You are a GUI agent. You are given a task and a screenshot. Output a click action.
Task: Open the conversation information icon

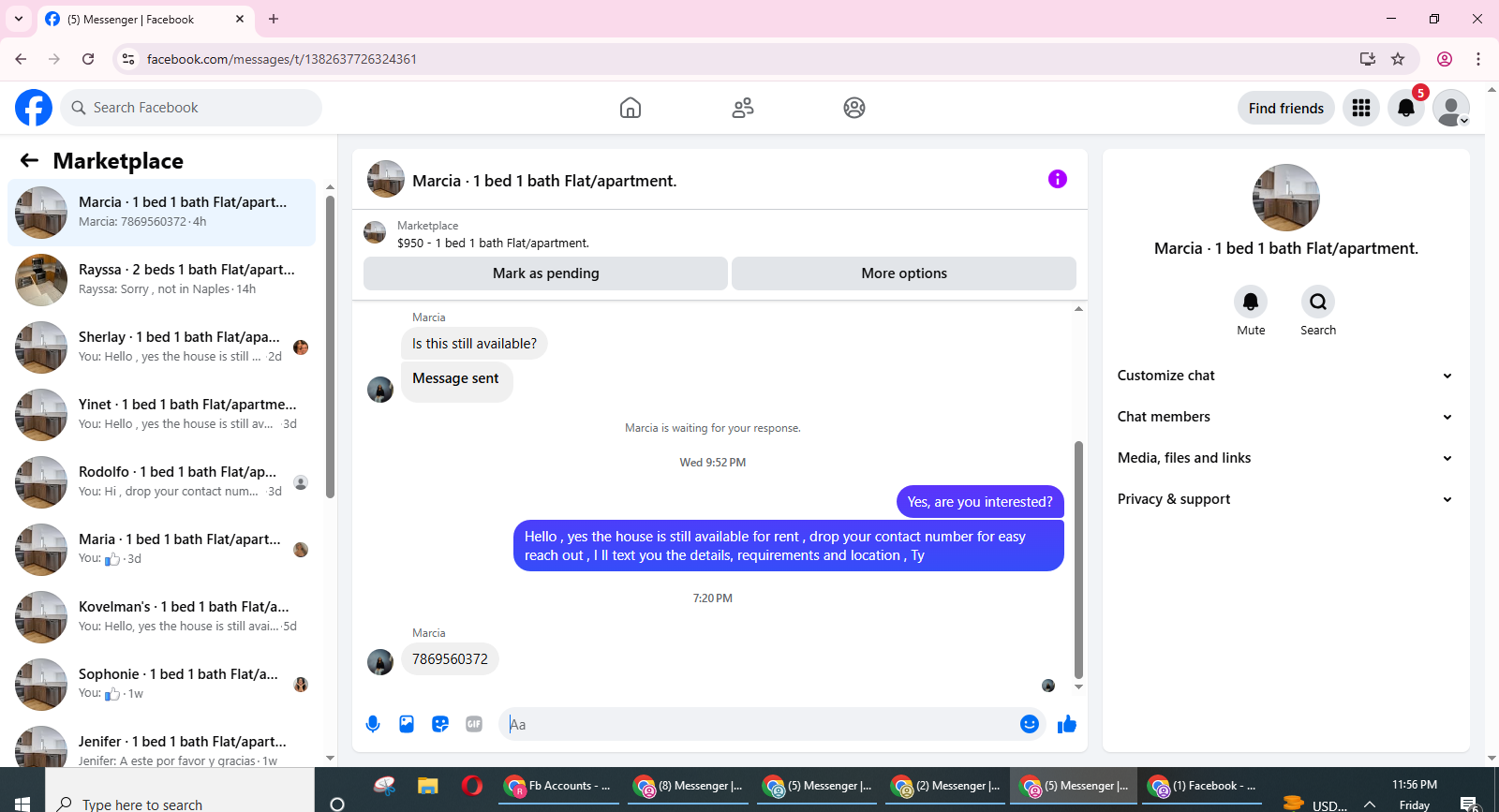[x=1058, y=179]
